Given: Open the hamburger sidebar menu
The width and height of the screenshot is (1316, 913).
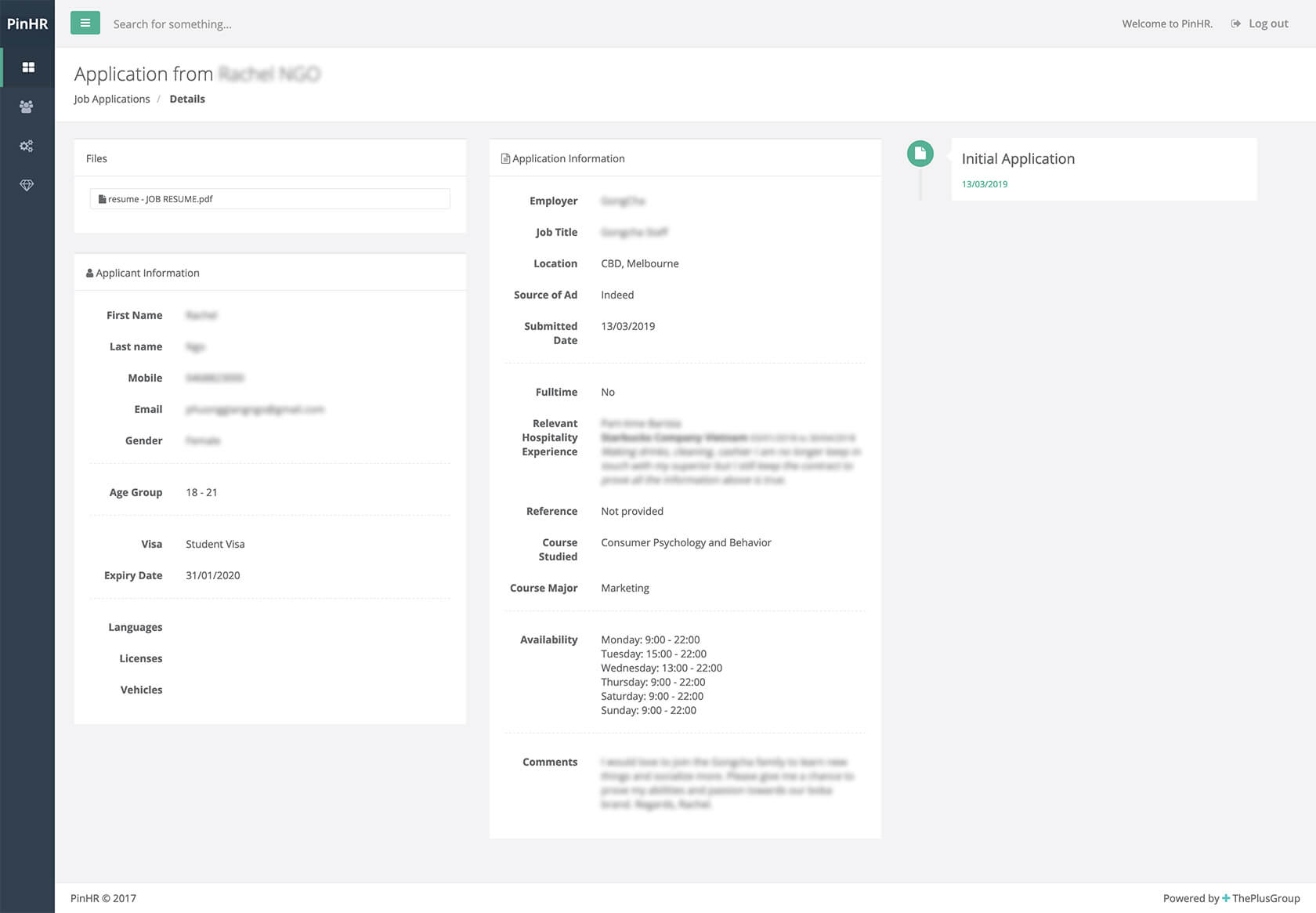Looking at the screenshot, I should (x=85, y=23).
